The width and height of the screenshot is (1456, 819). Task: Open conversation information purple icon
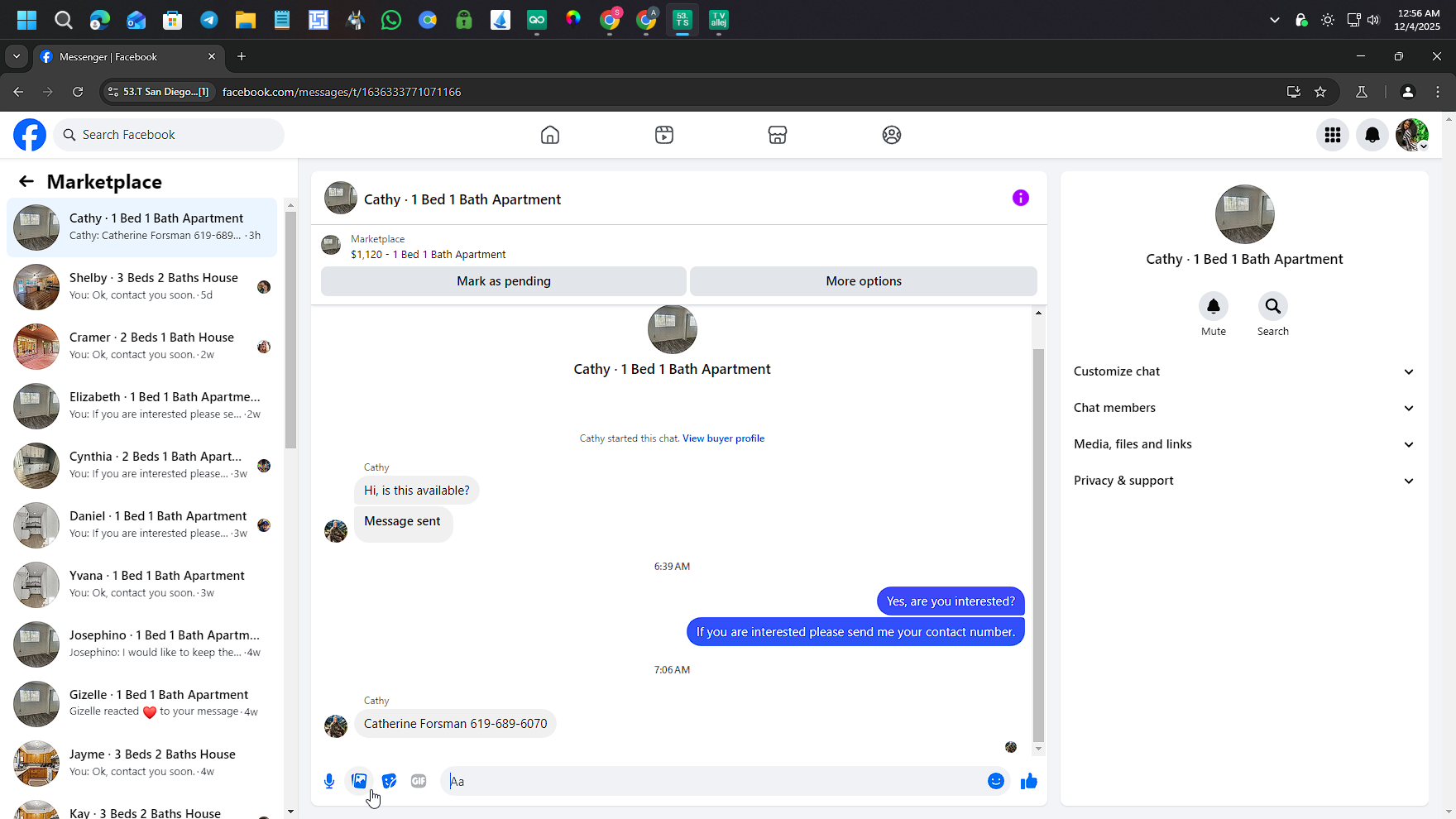click(x=1021, y=198)
